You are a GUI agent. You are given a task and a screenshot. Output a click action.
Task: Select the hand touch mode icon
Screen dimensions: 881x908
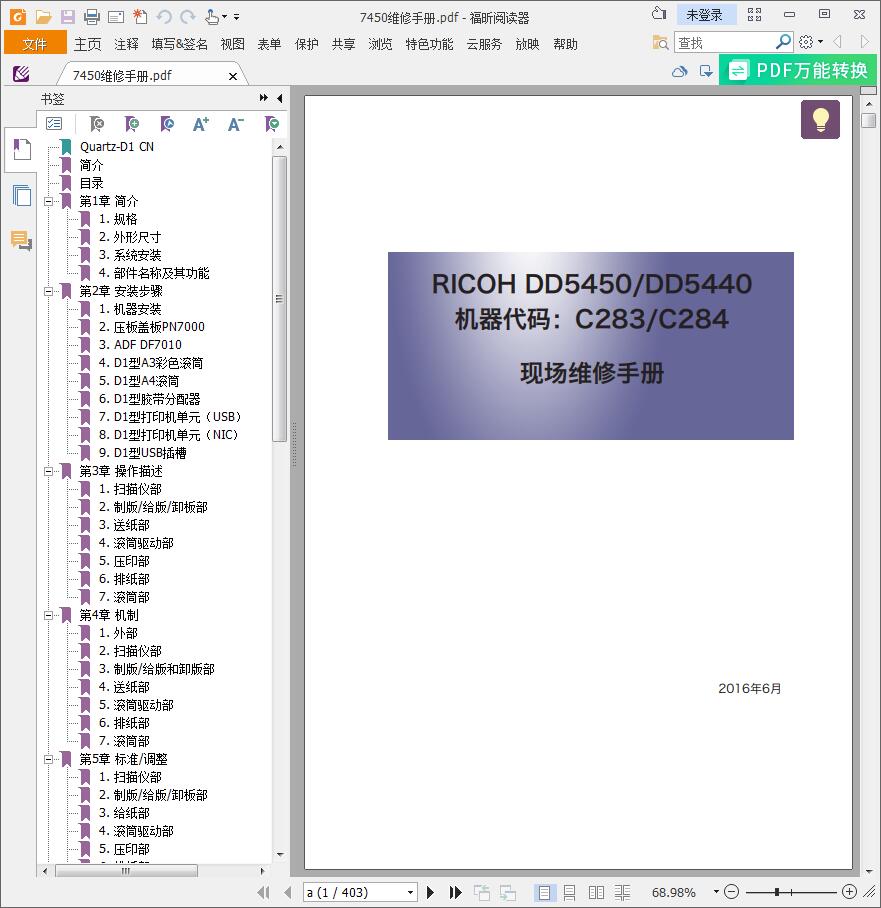pyautogui.click(x=213, y=17)
